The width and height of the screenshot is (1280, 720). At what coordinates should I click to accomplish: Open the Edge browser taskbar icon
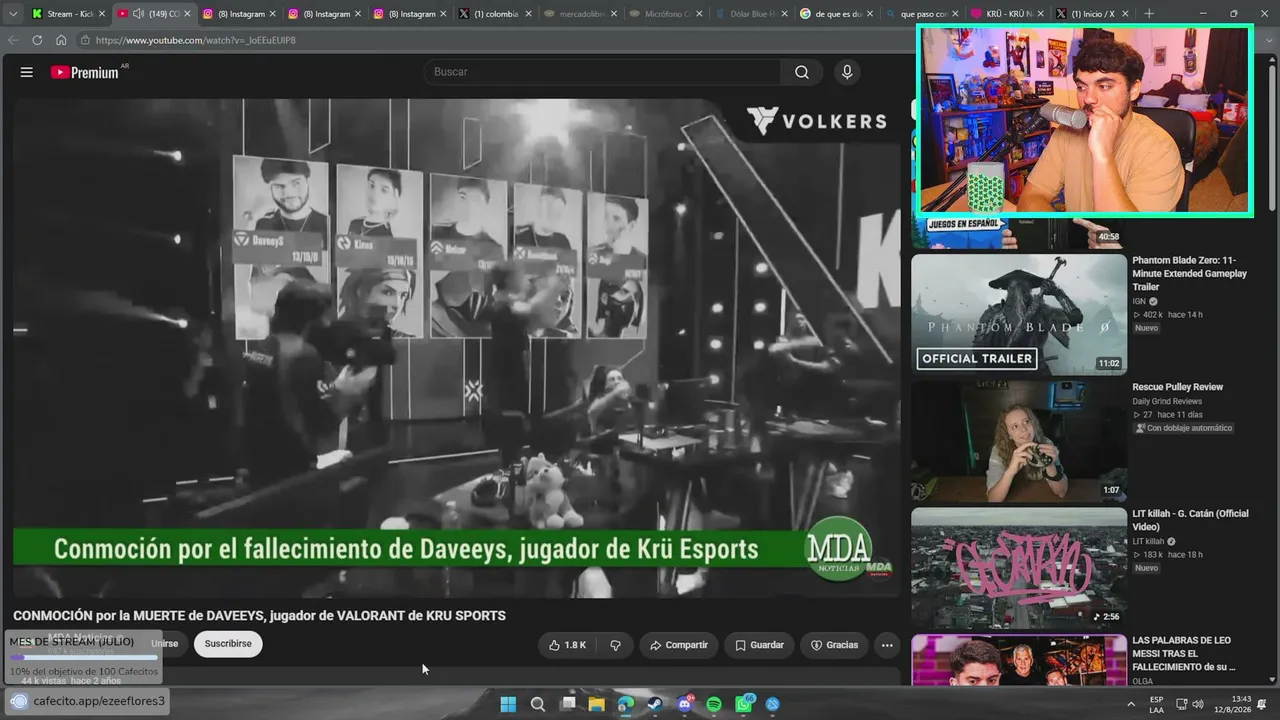point(626,704)
